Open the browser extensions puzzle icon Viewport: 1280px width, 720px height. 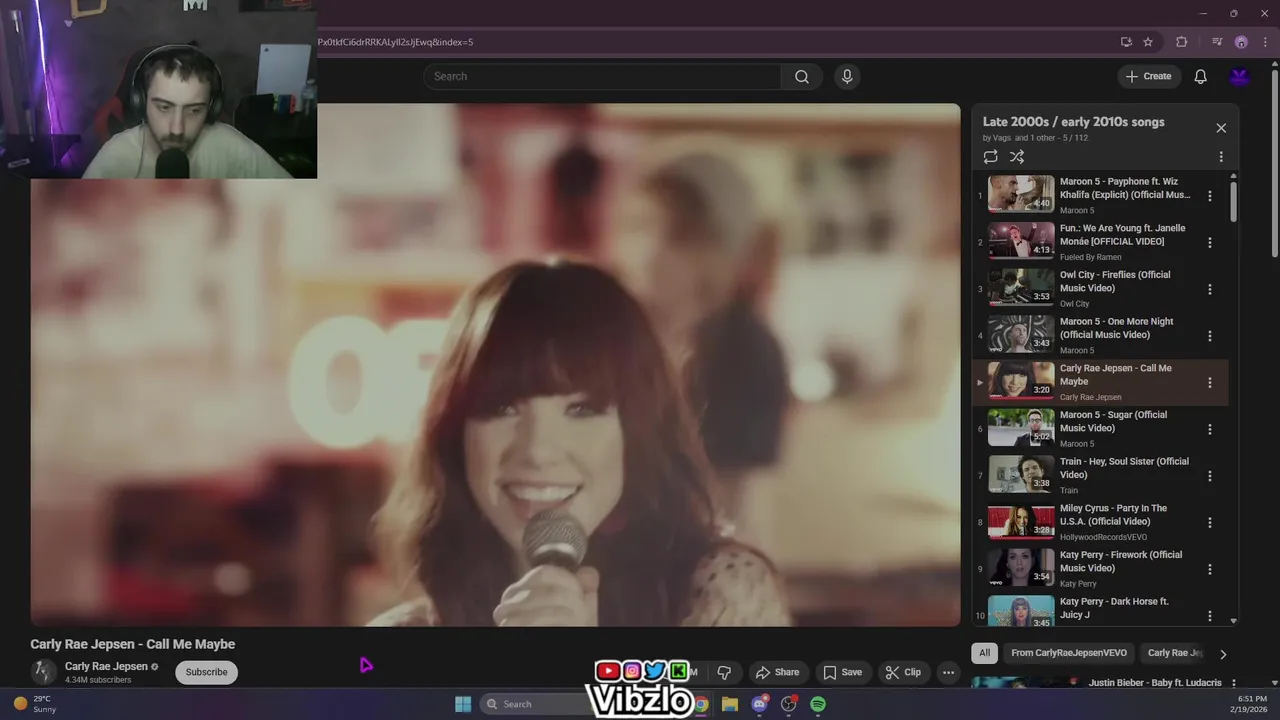click(1182, 42)
